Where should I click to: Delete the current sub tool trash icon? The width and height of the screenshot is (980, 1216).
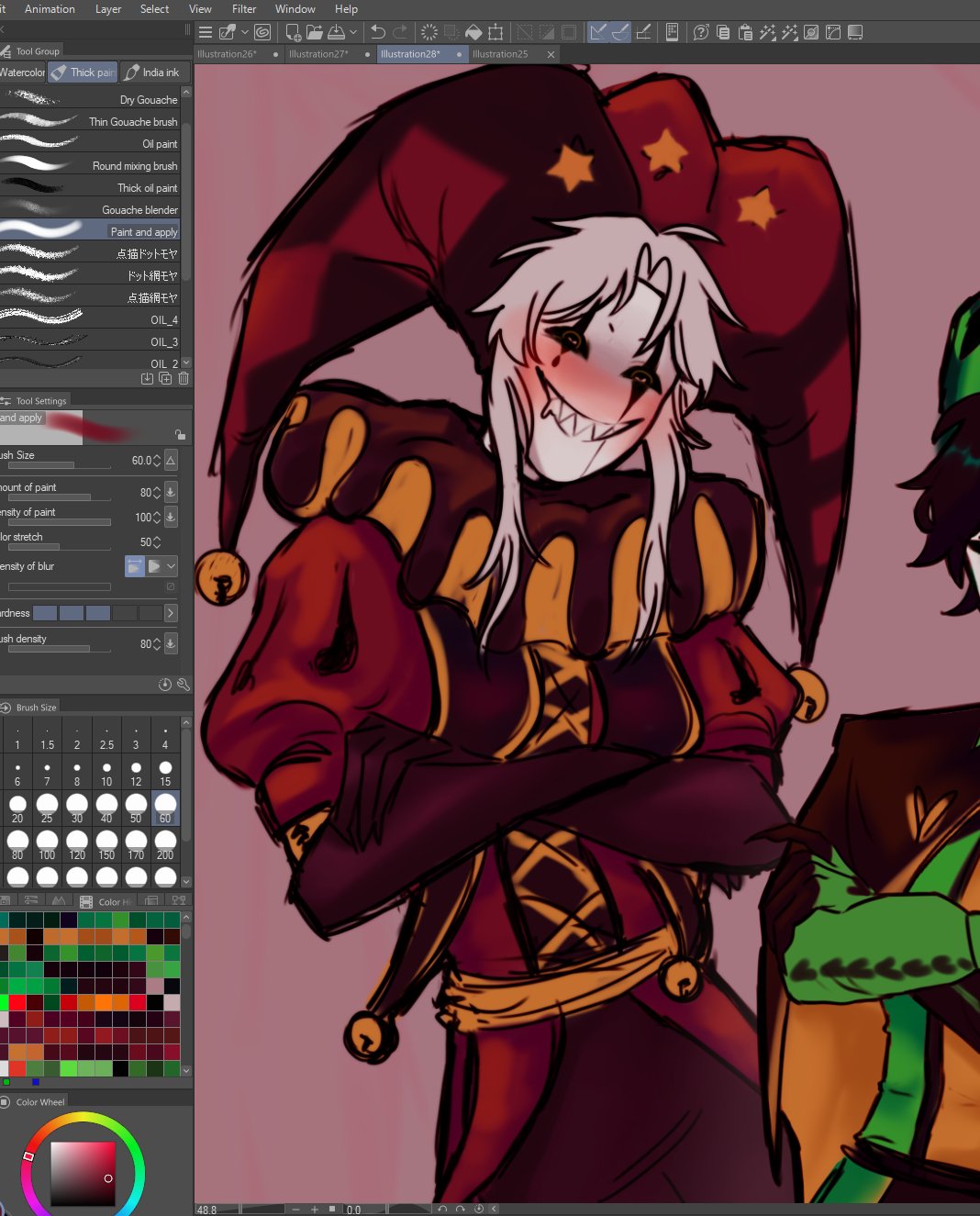184,378
